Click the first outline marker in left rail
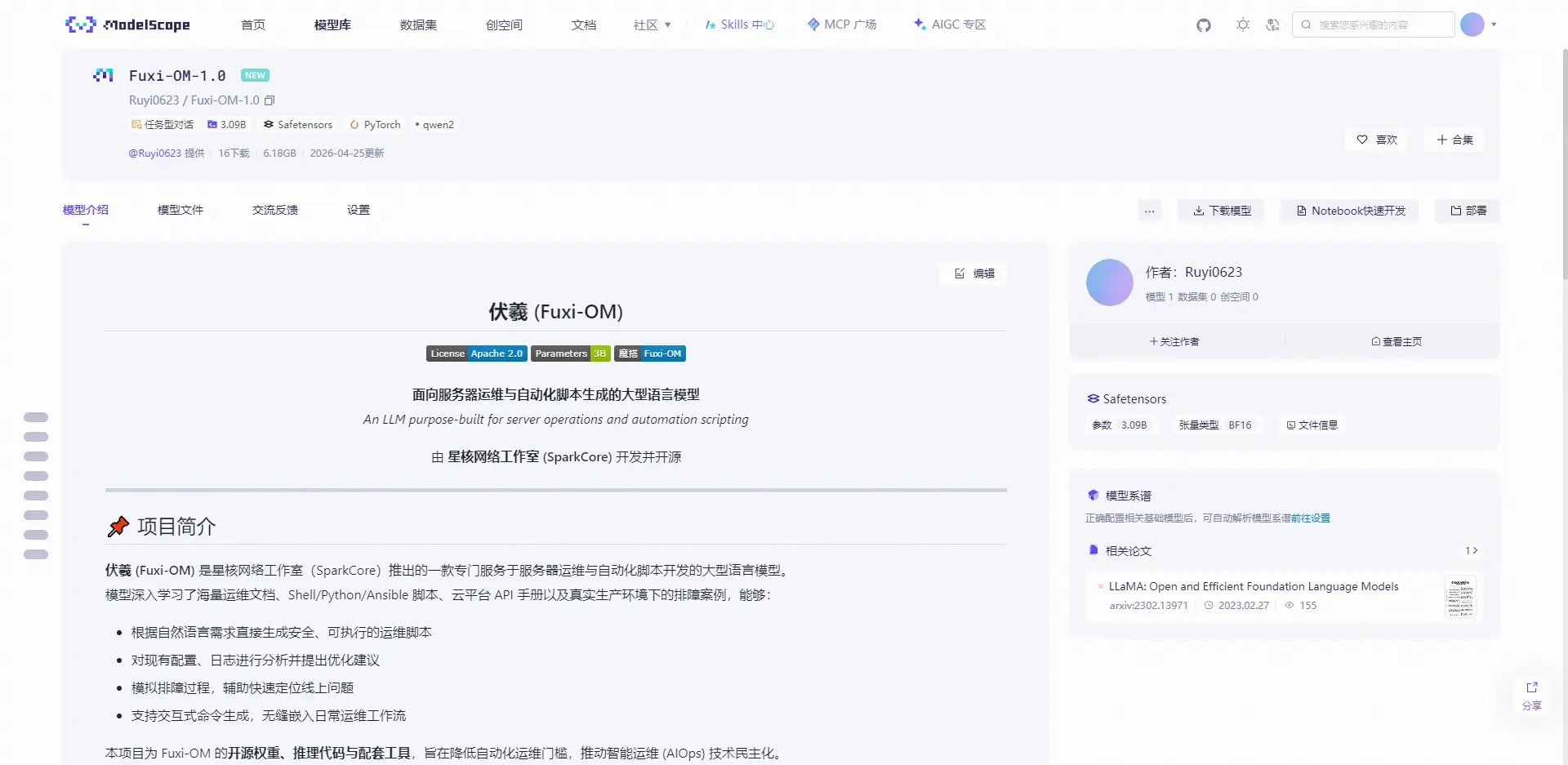Image resolution: width=1568 pixels, height=765 pixels. (36, 417)
